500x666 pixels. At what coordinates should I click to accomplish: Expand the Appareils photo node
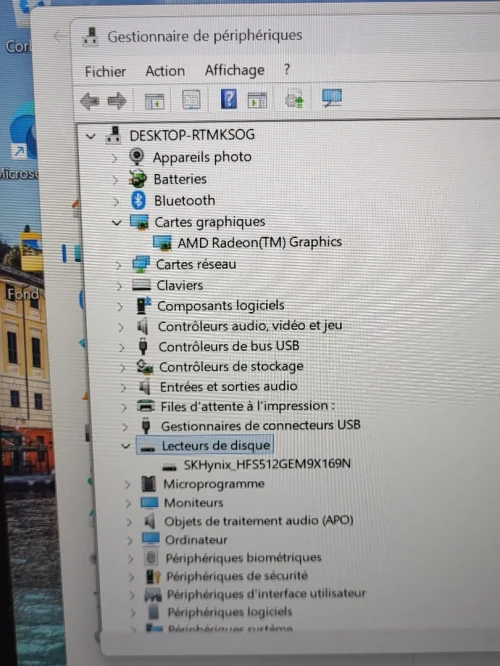point(113,159)
